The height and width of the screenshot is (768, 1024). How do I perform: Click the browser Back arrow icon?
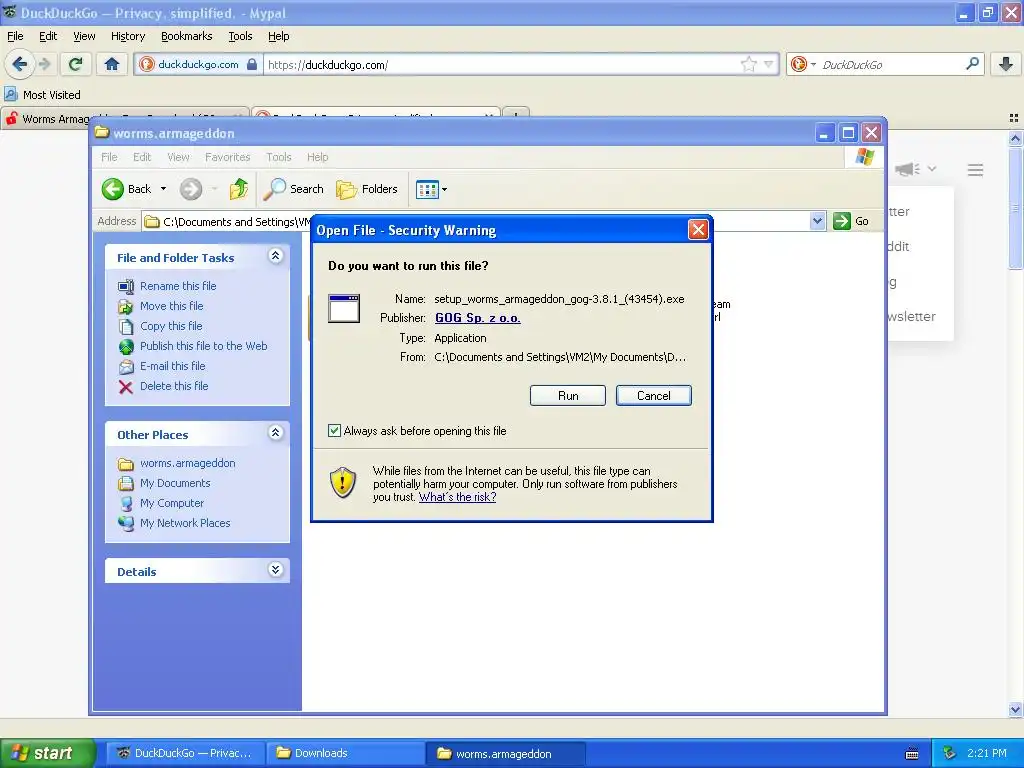(x=20, y=64)
